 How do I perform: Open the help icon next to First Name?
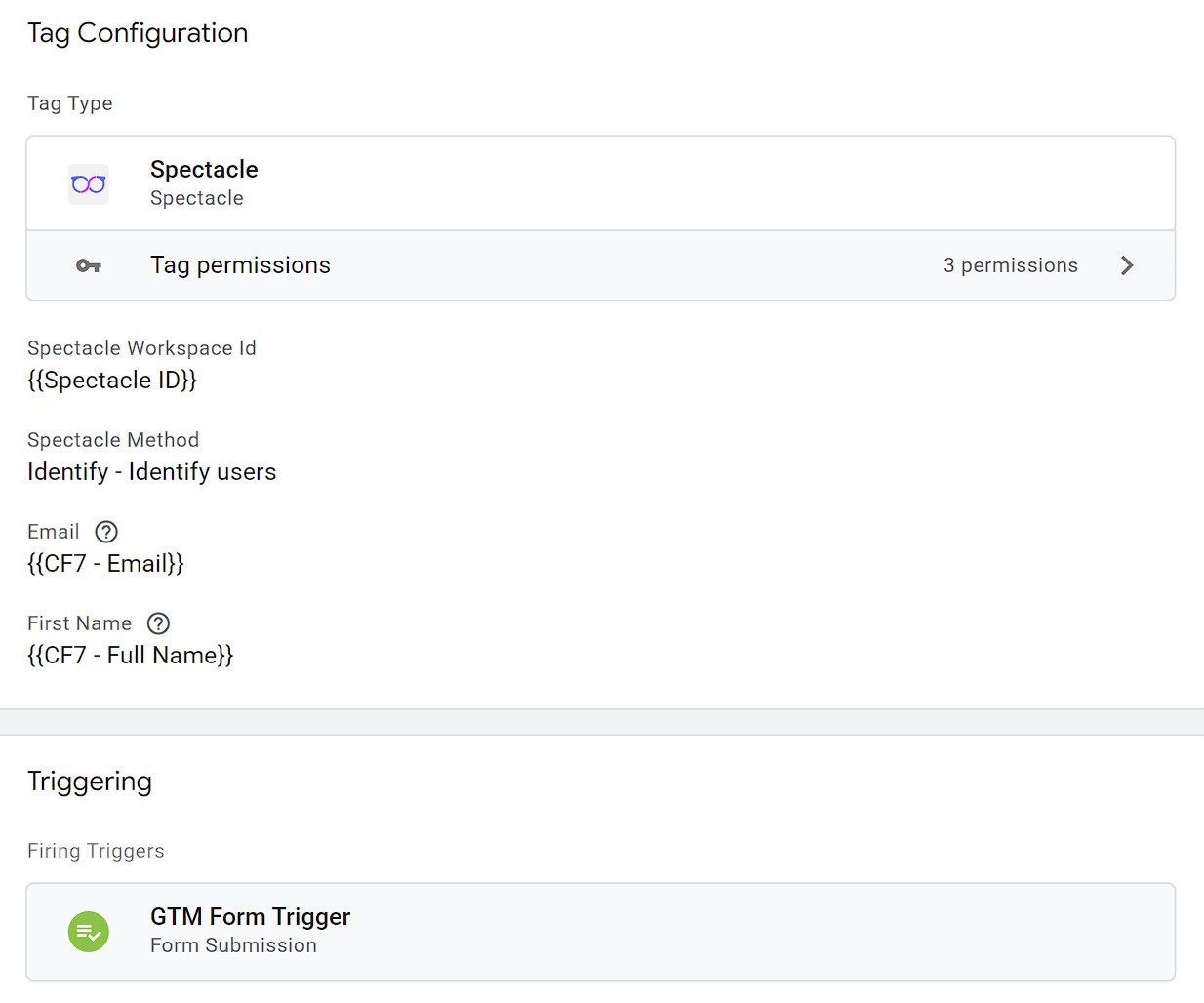[158, 623]
